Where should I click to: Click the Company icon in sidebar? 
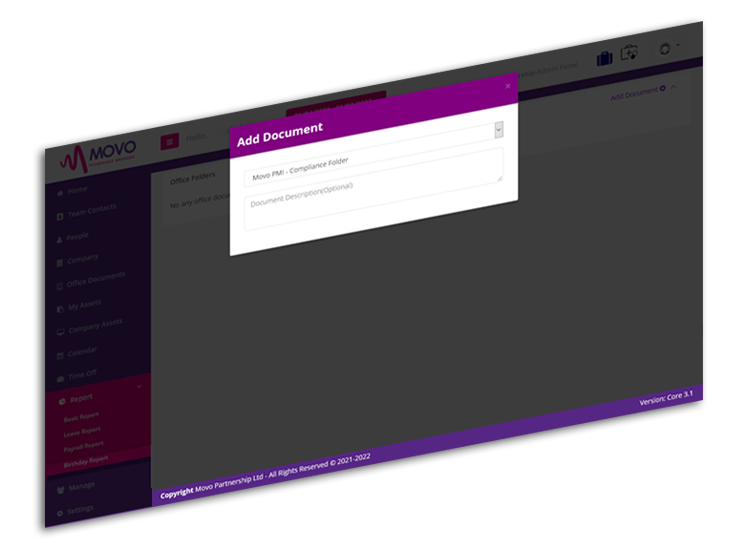coord(59,262)
